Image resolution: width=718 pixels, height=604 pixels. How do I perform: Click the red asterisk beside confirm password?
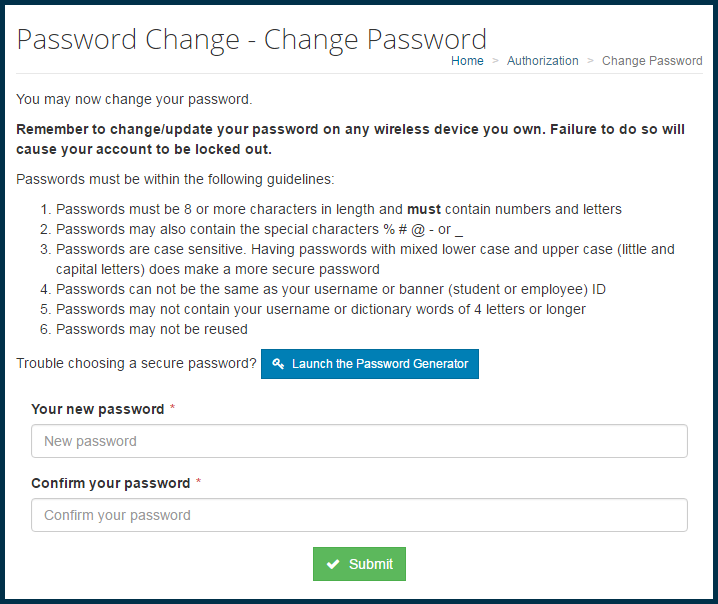199,481
